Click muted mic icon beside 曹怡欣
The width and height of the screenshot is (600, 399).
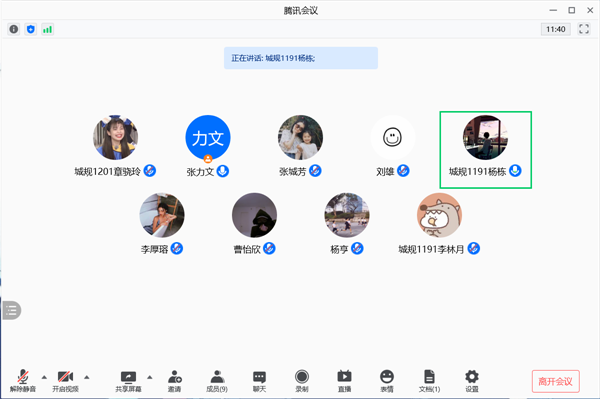point(269,248)
